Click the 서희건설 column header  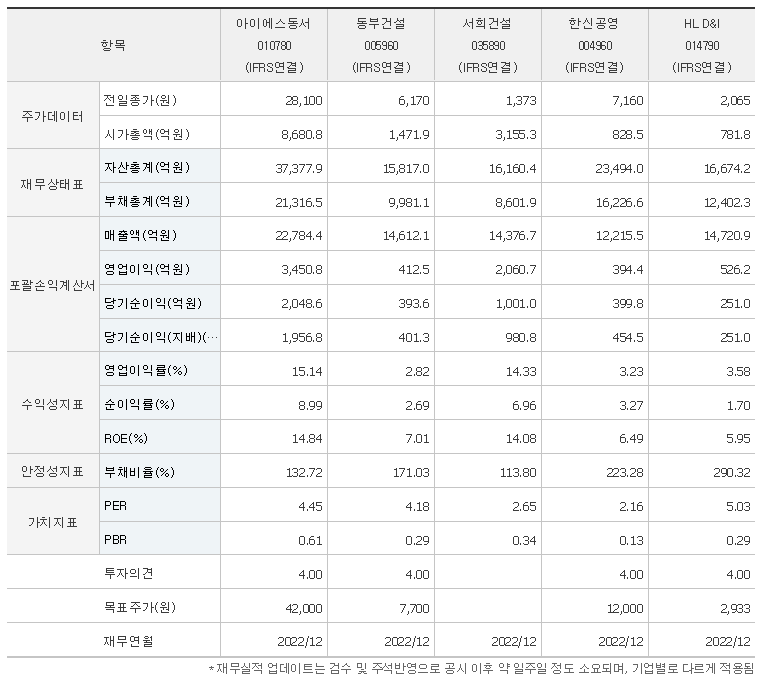coord(488,45)
